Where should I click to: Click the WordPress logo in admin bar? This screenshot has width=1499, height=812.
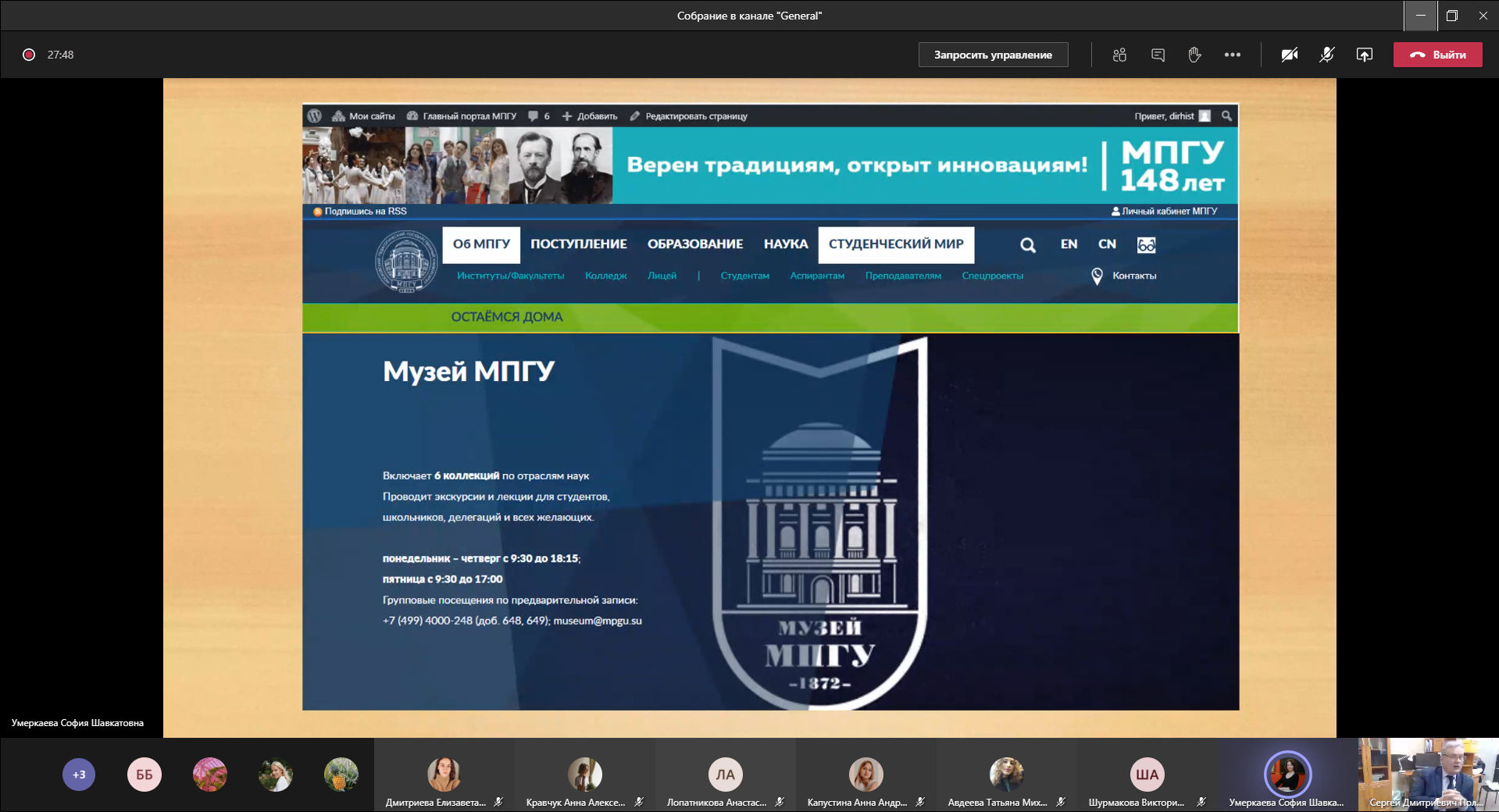tap(315, 116)
